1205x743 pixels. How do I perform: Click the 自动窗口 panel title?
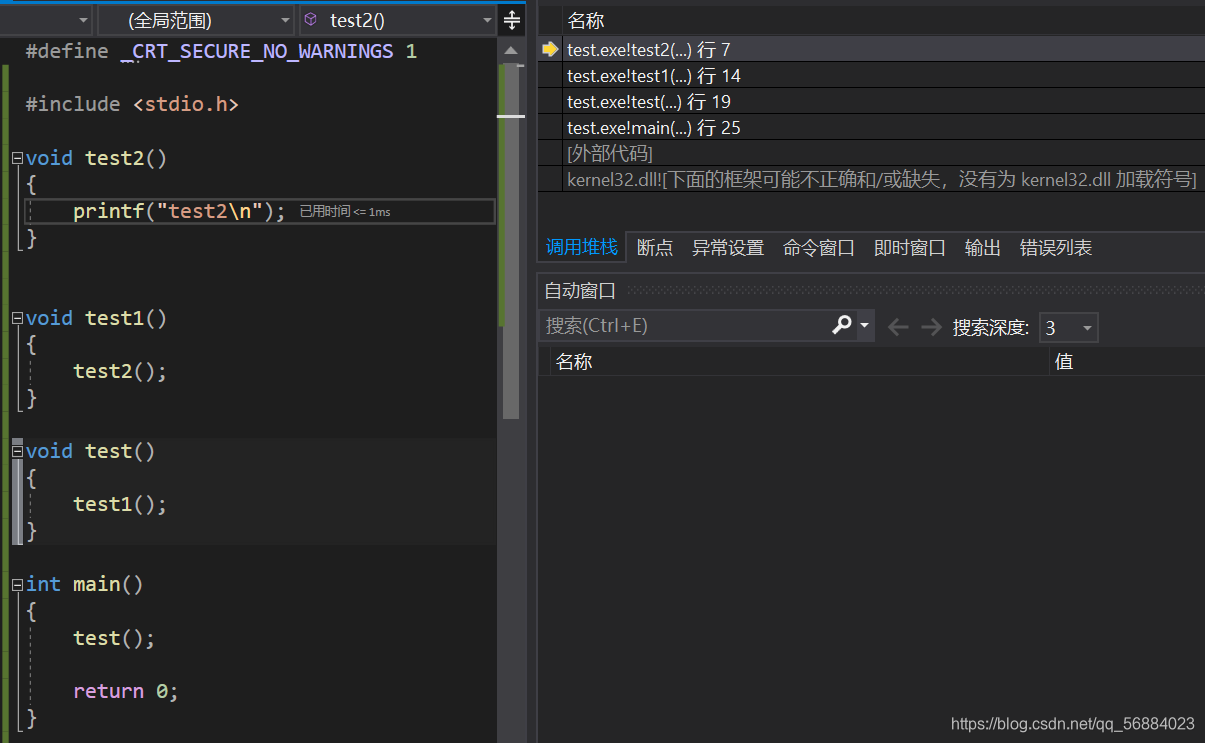[x=580, y=291]
